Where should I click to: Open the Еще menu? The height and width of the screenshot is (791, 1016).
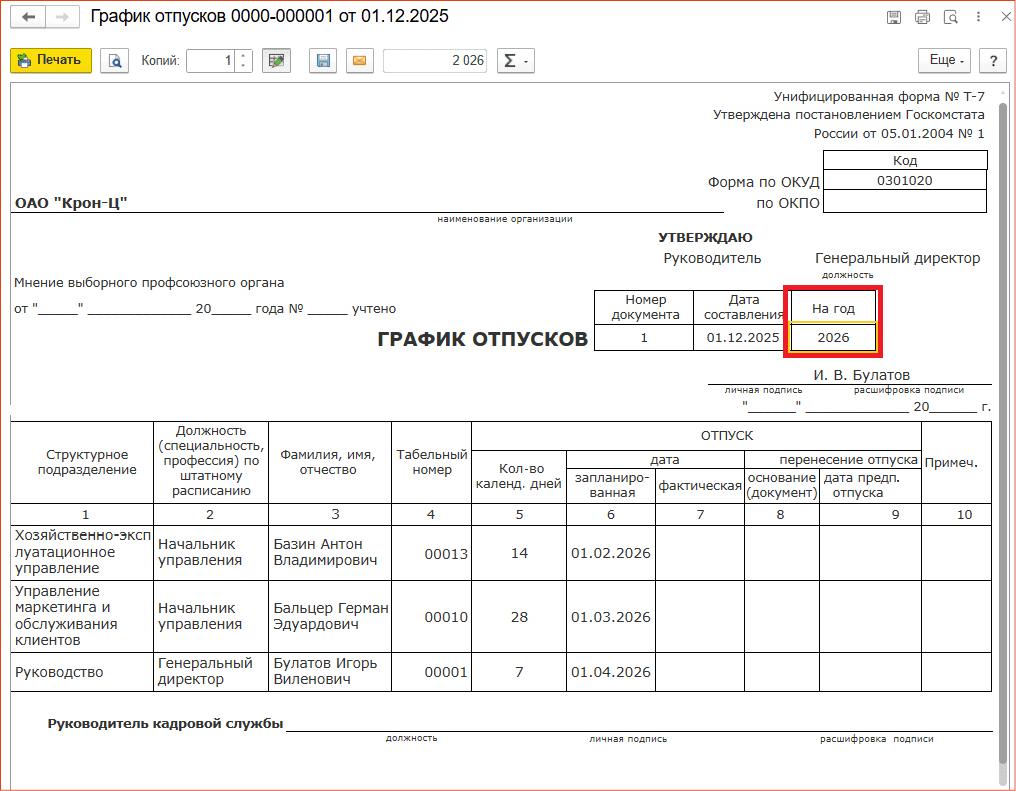(x=945, y=61)
